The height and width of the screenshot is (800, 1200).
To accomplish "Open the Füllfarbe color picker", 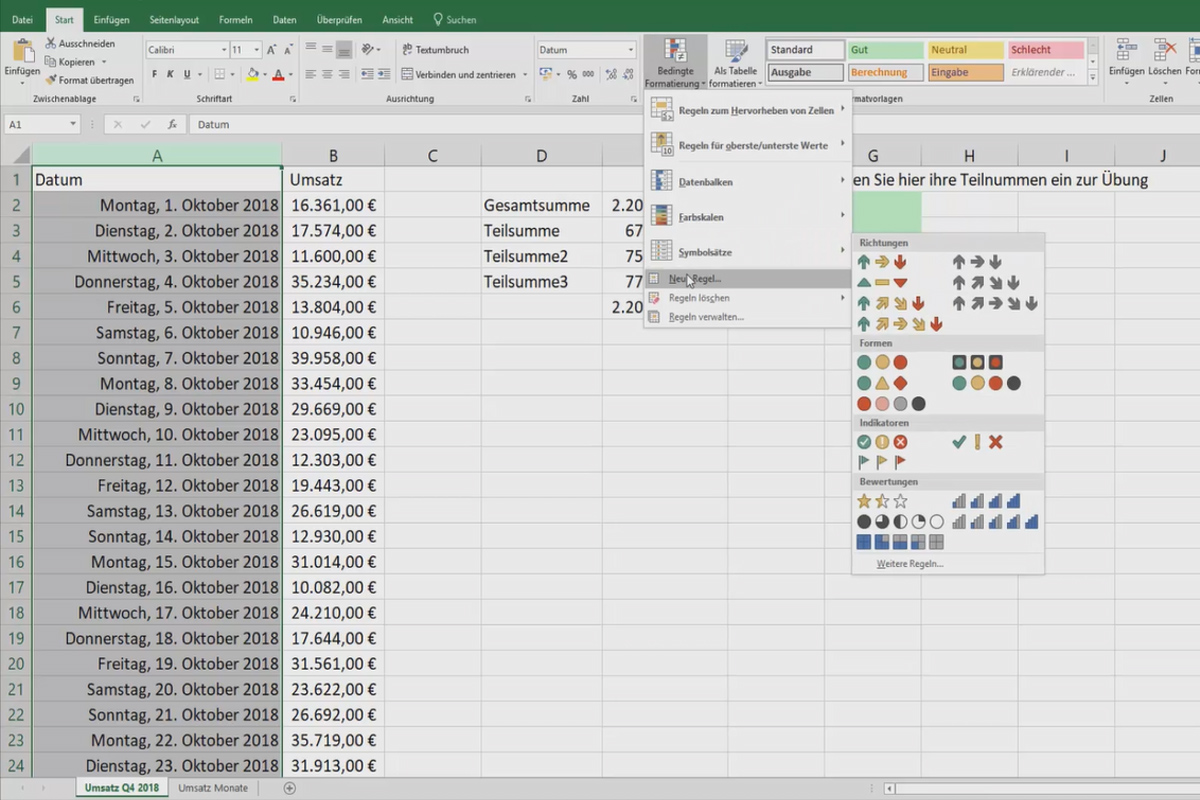I will pos(254,73).
